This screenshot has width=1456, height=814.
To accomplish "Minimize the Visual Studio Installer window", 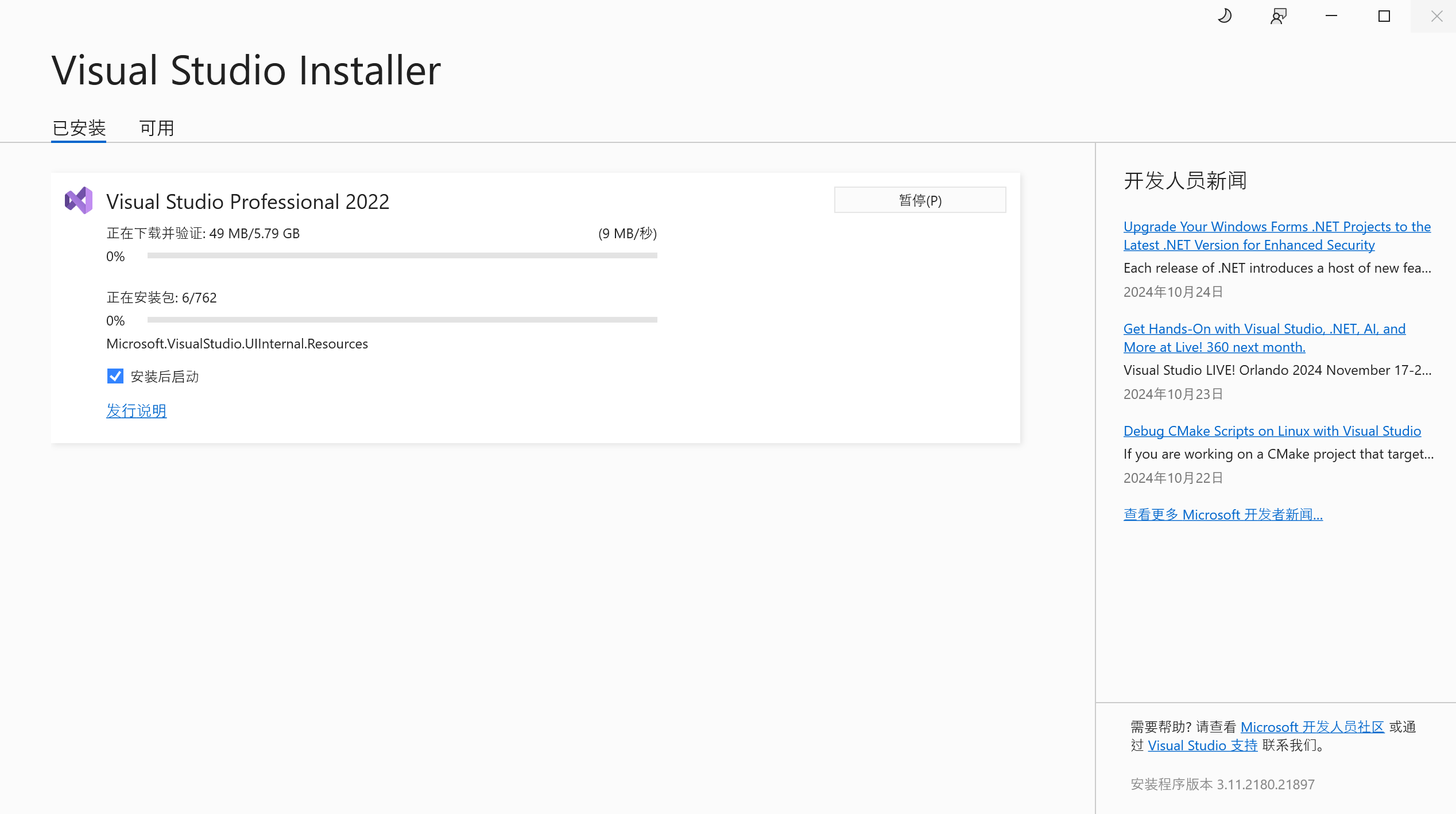I will [1331, 16].
